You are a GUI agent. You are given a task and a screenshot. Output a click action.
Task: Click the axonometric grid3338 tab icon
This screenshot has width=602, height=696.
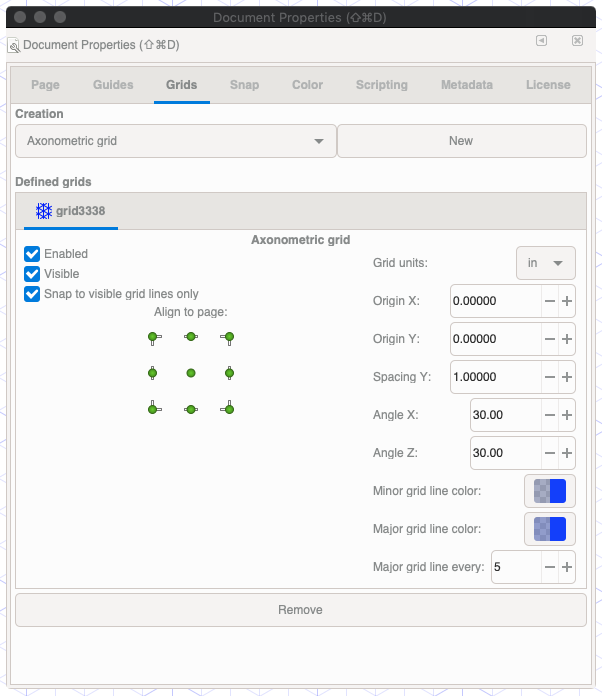(x=44, y=211)
